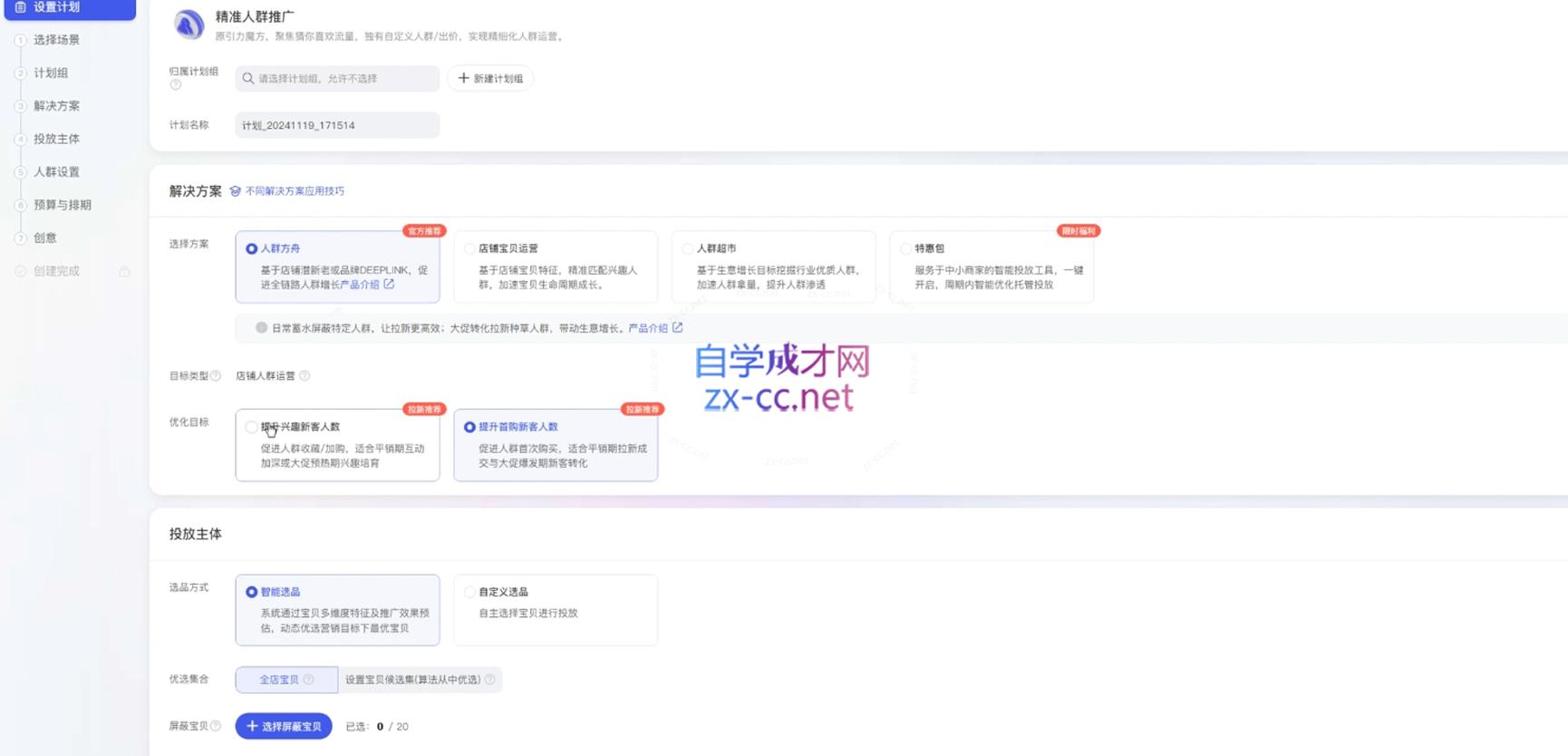Select the 自定义选品 radio option
This screenshot has height=756, width=1568.
coord(469,592)
